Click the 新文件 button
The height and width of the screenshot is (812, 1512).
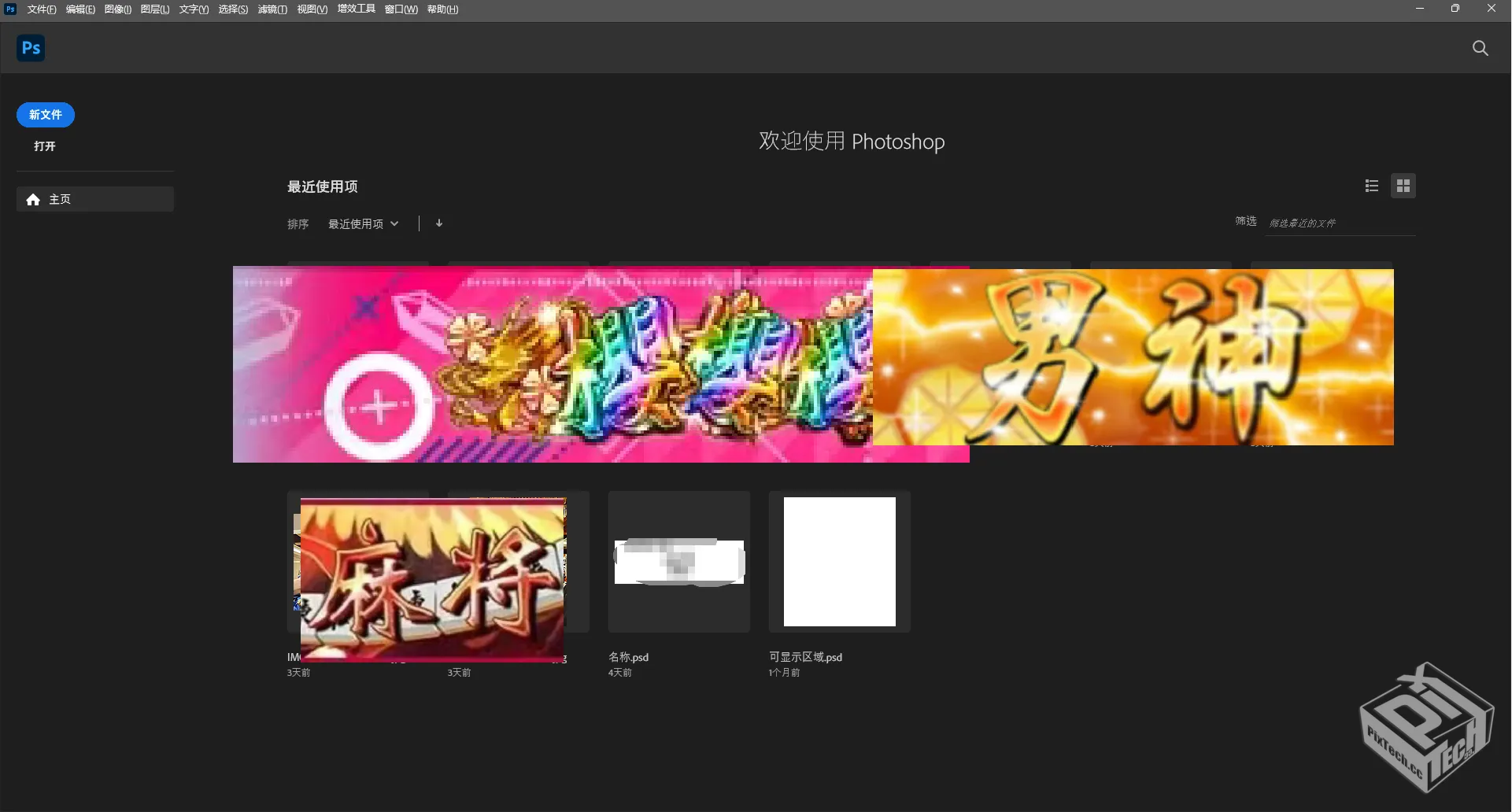46,115
